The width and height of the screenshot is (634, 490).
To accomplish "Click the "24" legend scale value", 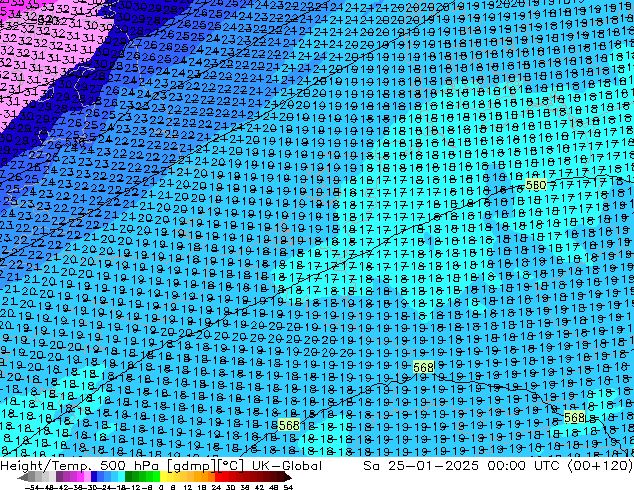I will tap(216, 487).
